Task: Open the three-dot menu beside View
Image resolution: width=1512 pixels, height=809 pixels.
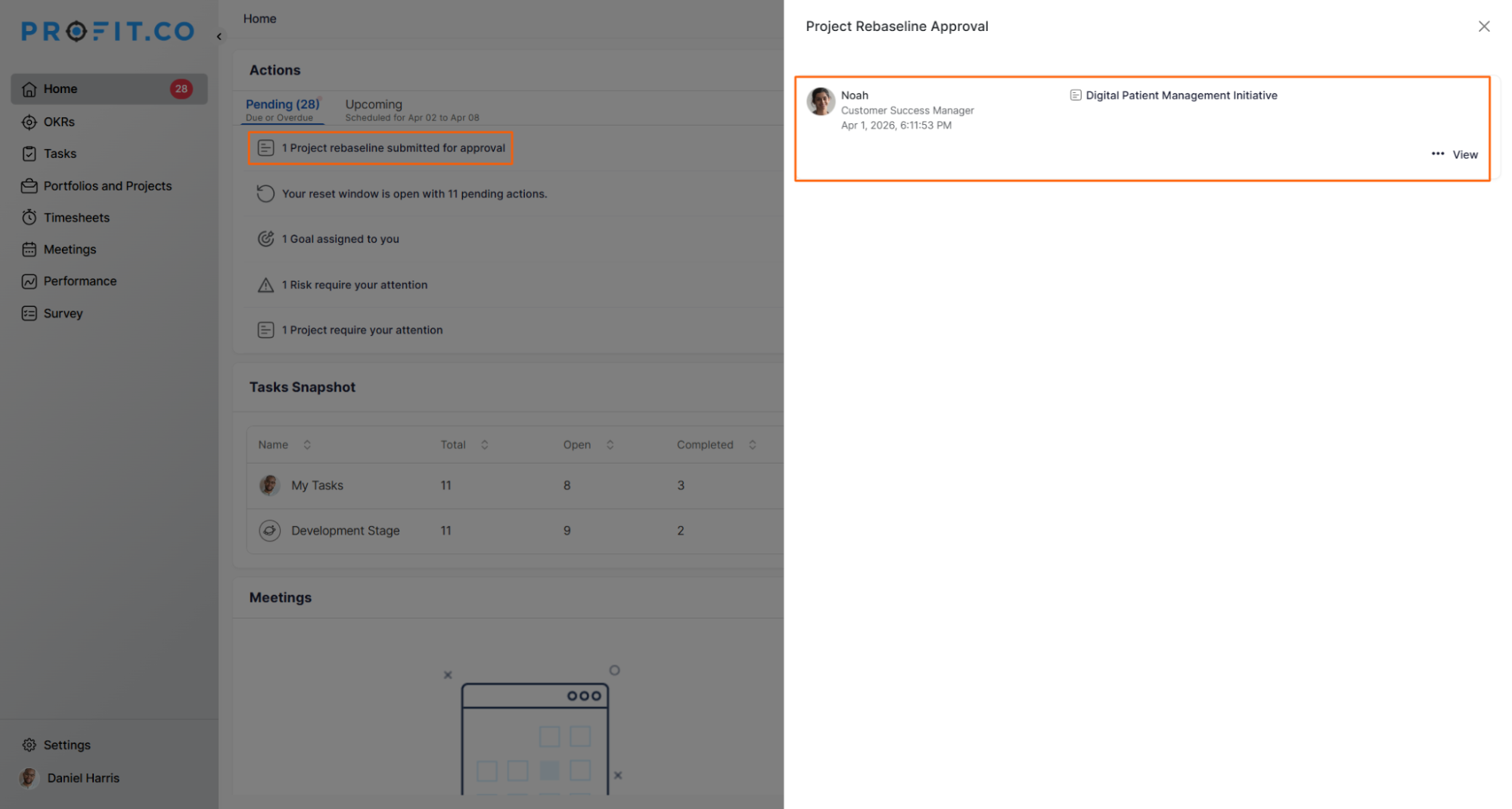Action: (1437, 153)
